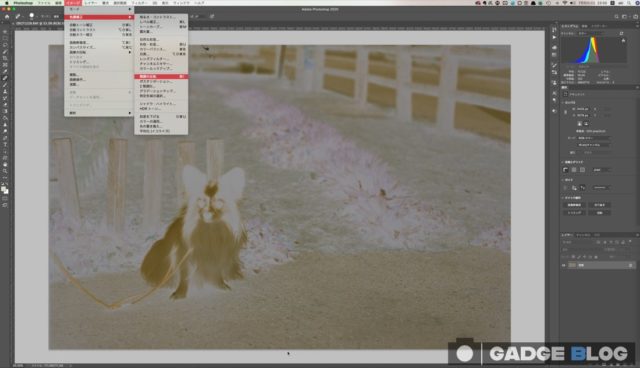The height and width of the screenshot is (368, 640).
Task: Select the Eyedropper tool
Action: click(x=5, y=71)
